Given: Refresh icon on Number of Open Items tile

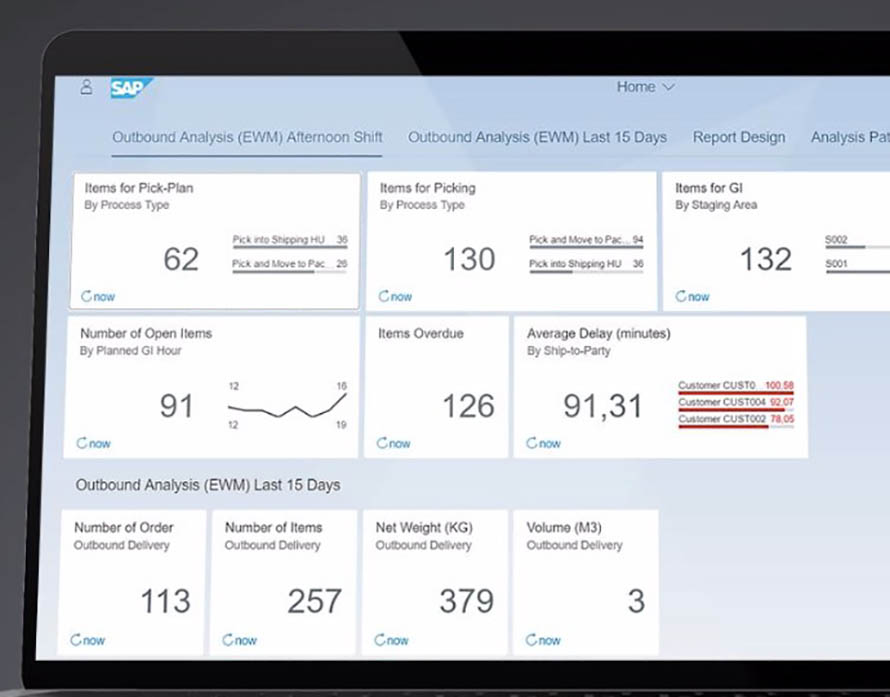Looking at the screenshot, I should click(x=82, y=443).
